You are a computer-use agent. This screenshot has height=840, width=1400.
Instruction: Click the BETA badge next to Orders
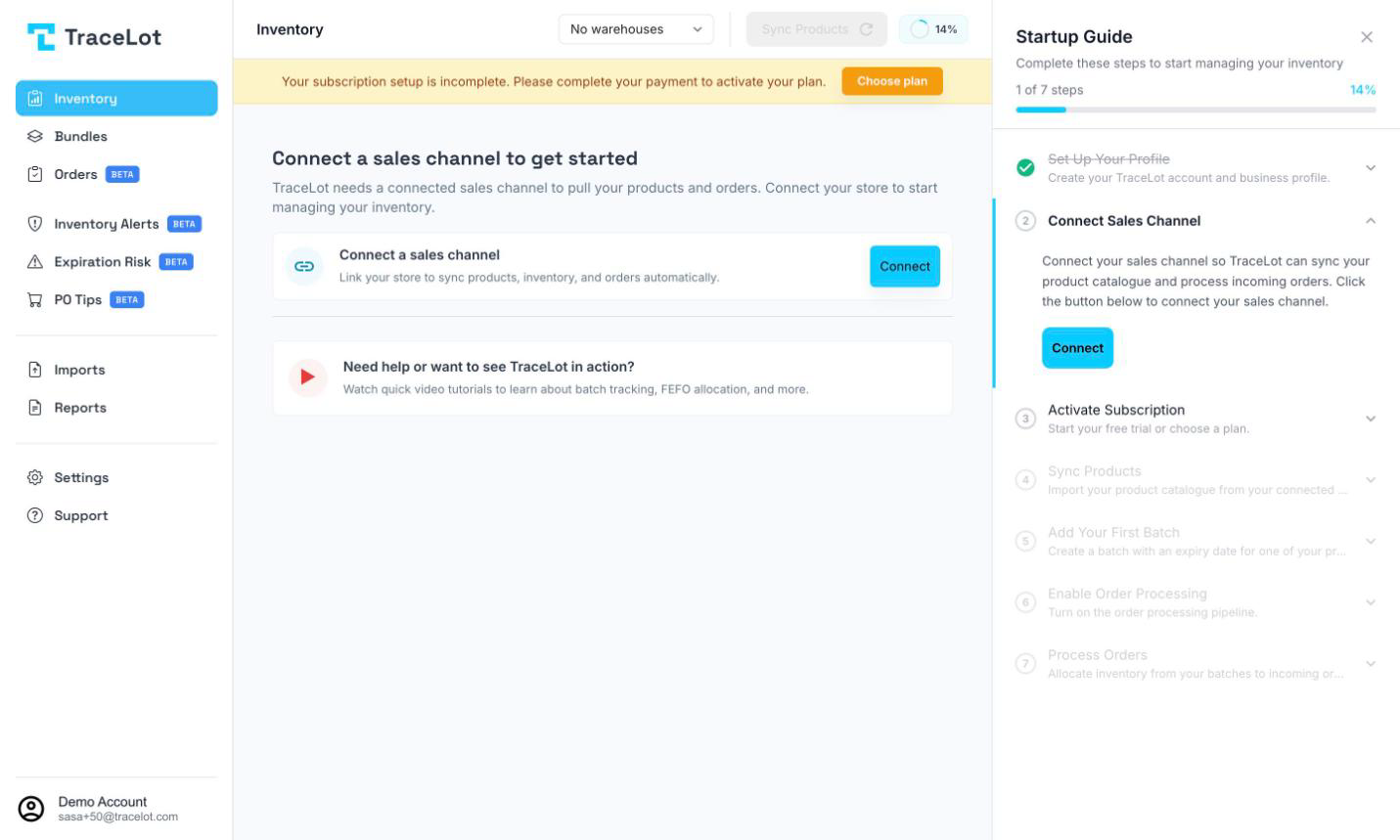coord(122,174)
